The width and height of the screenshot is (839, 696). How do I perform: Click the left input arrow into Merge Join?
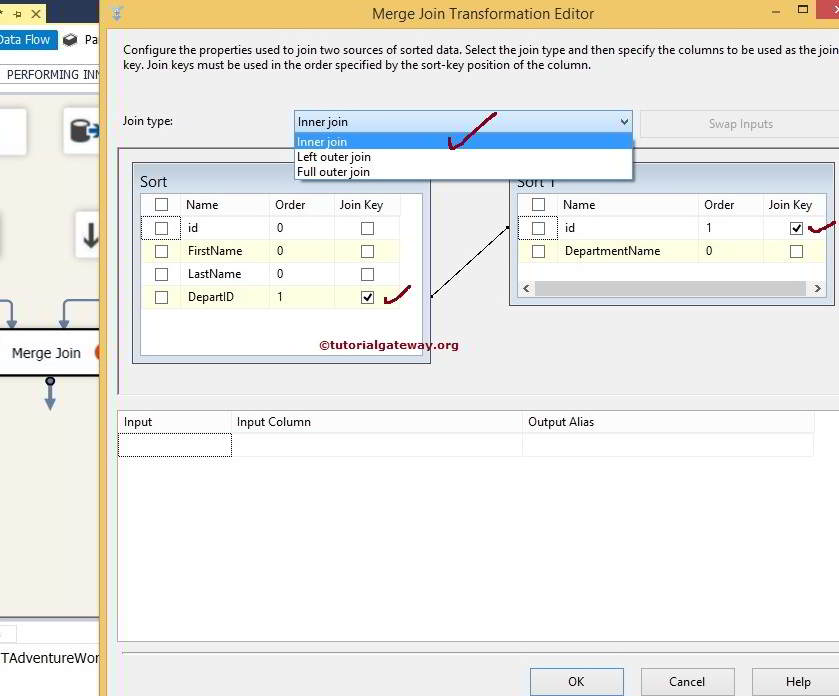tap(11, 320)
